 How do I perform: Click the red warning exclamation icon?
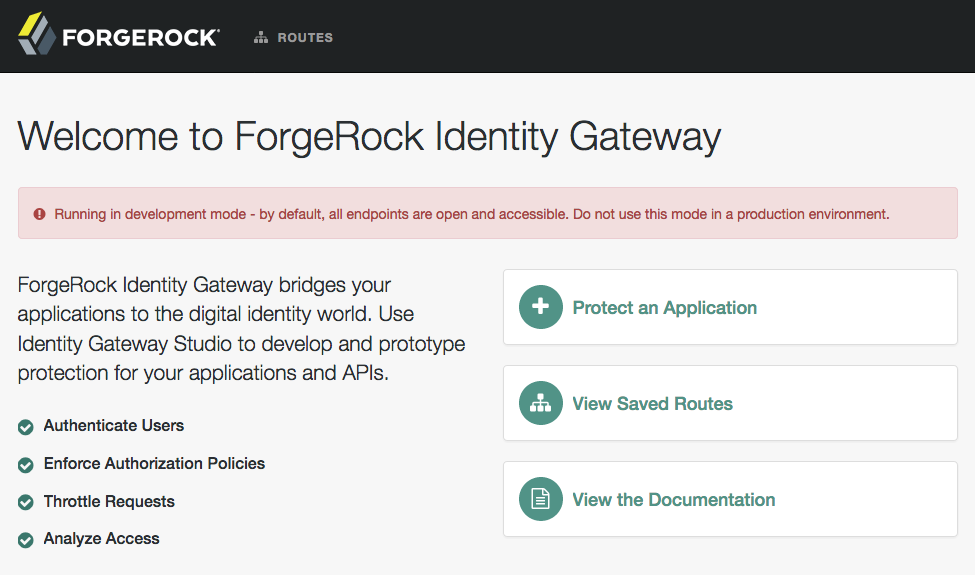point(39,214)
